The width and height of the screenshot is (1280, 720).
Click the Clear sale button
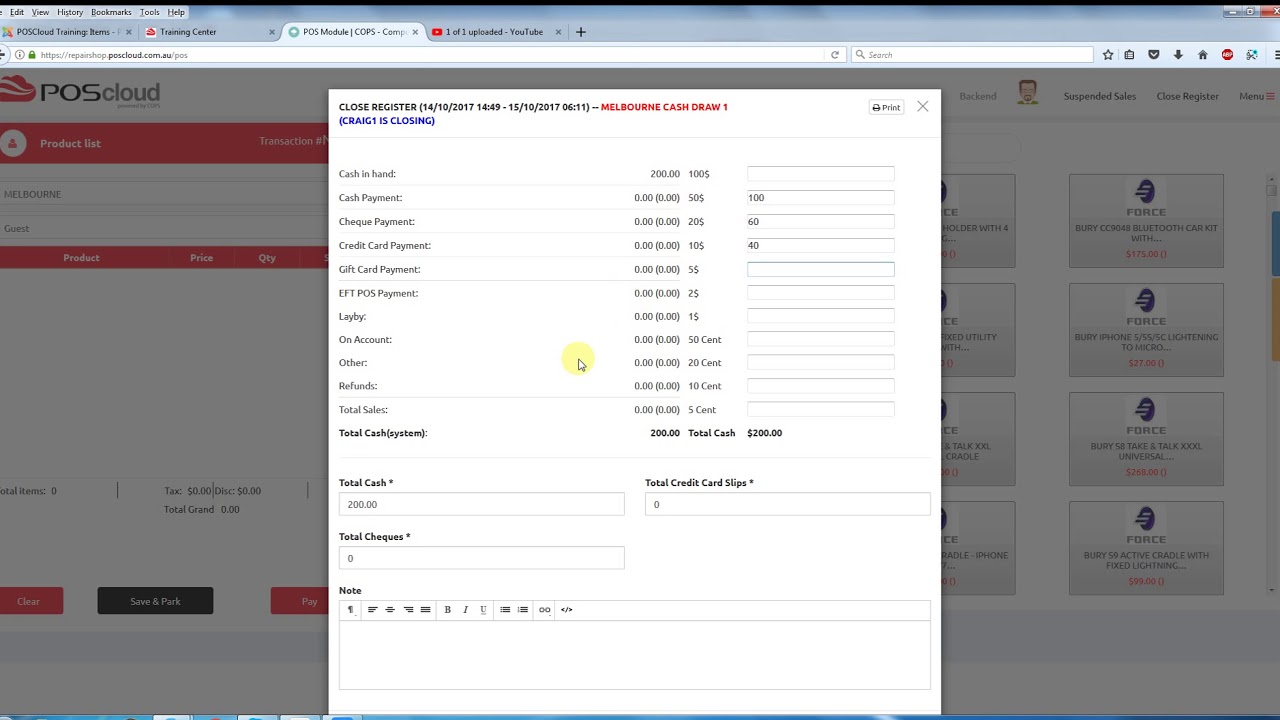click(29, 601)
